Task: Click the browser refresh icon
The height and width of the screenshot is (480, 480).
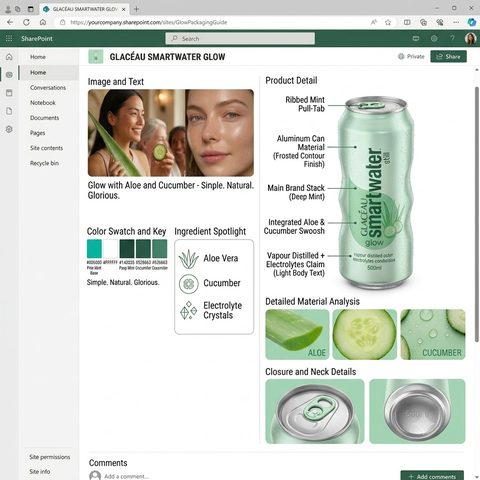Action: click(x=26, y=22)
